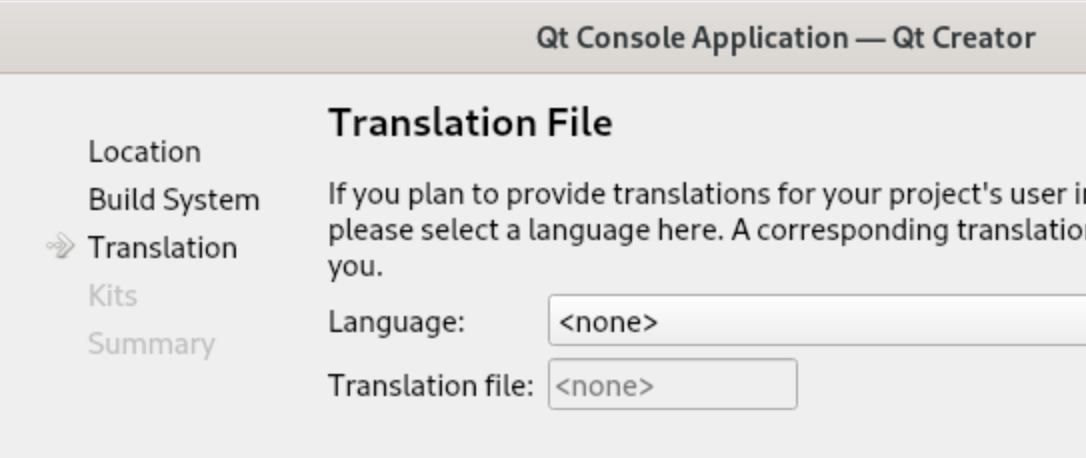Click the greyed-out Kits step

(x=112, y=296)
